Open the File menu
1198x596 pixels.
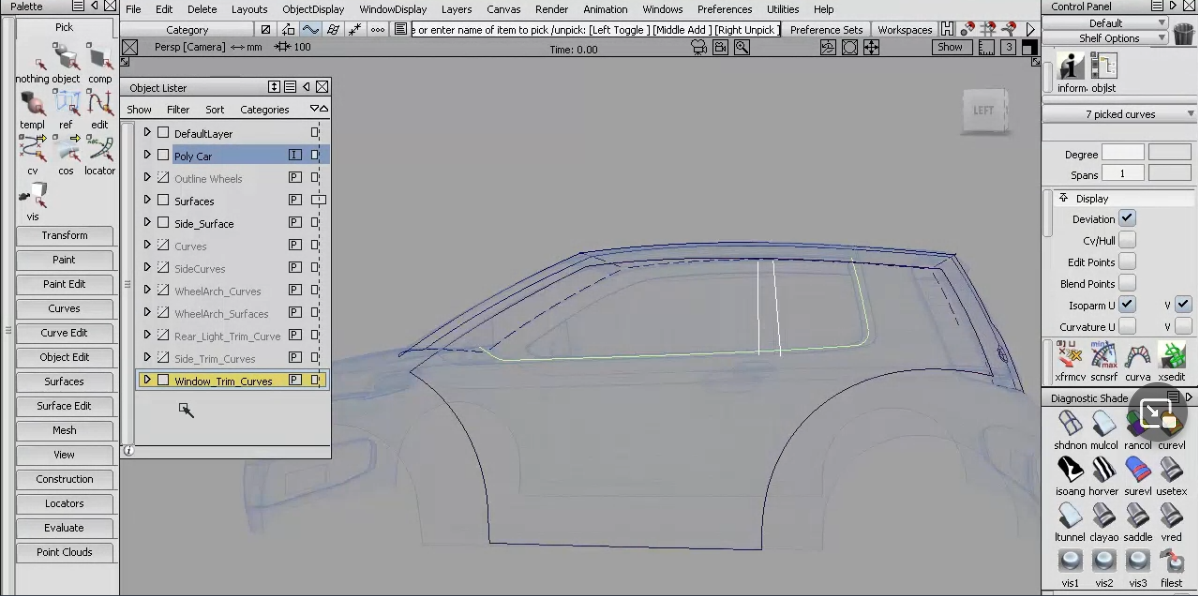pos(133,9)
